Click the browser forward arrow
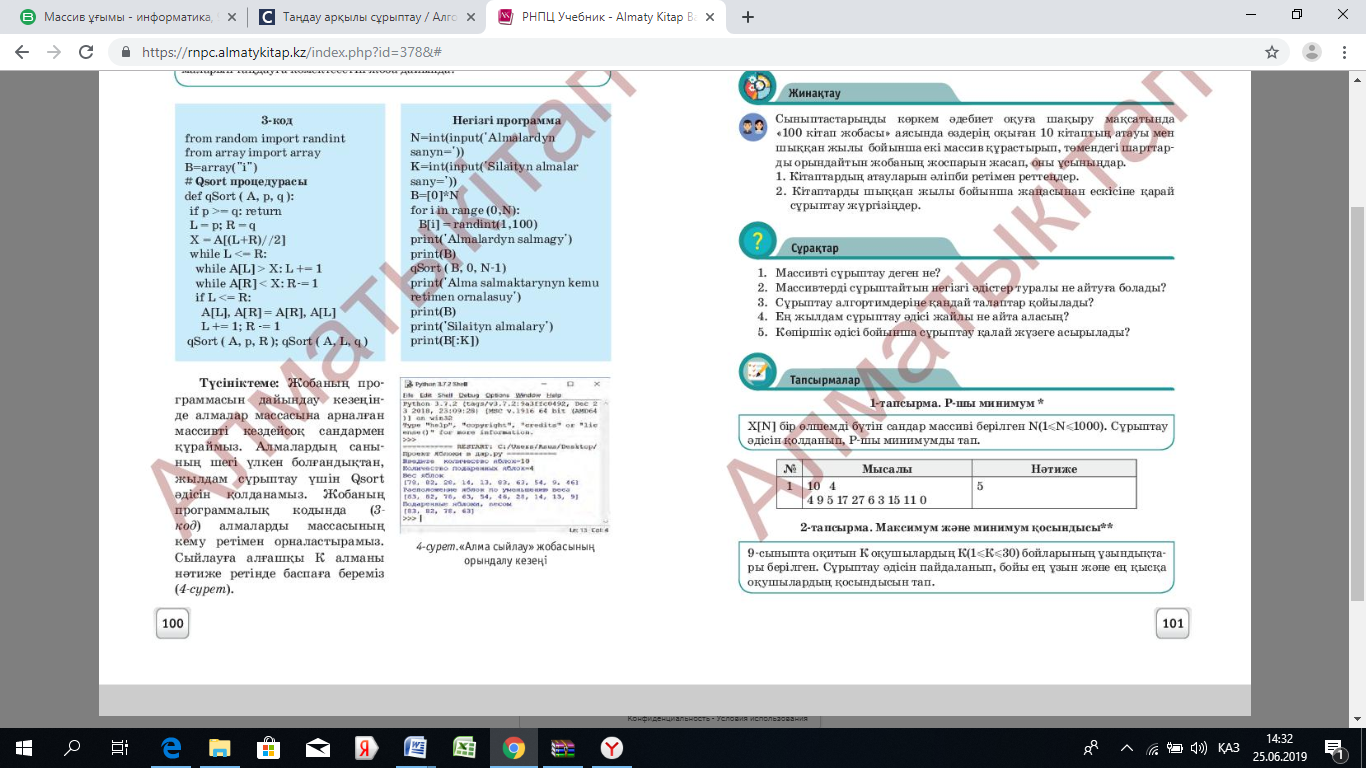This screenshot has width=1366, height=768. [54, 52]
